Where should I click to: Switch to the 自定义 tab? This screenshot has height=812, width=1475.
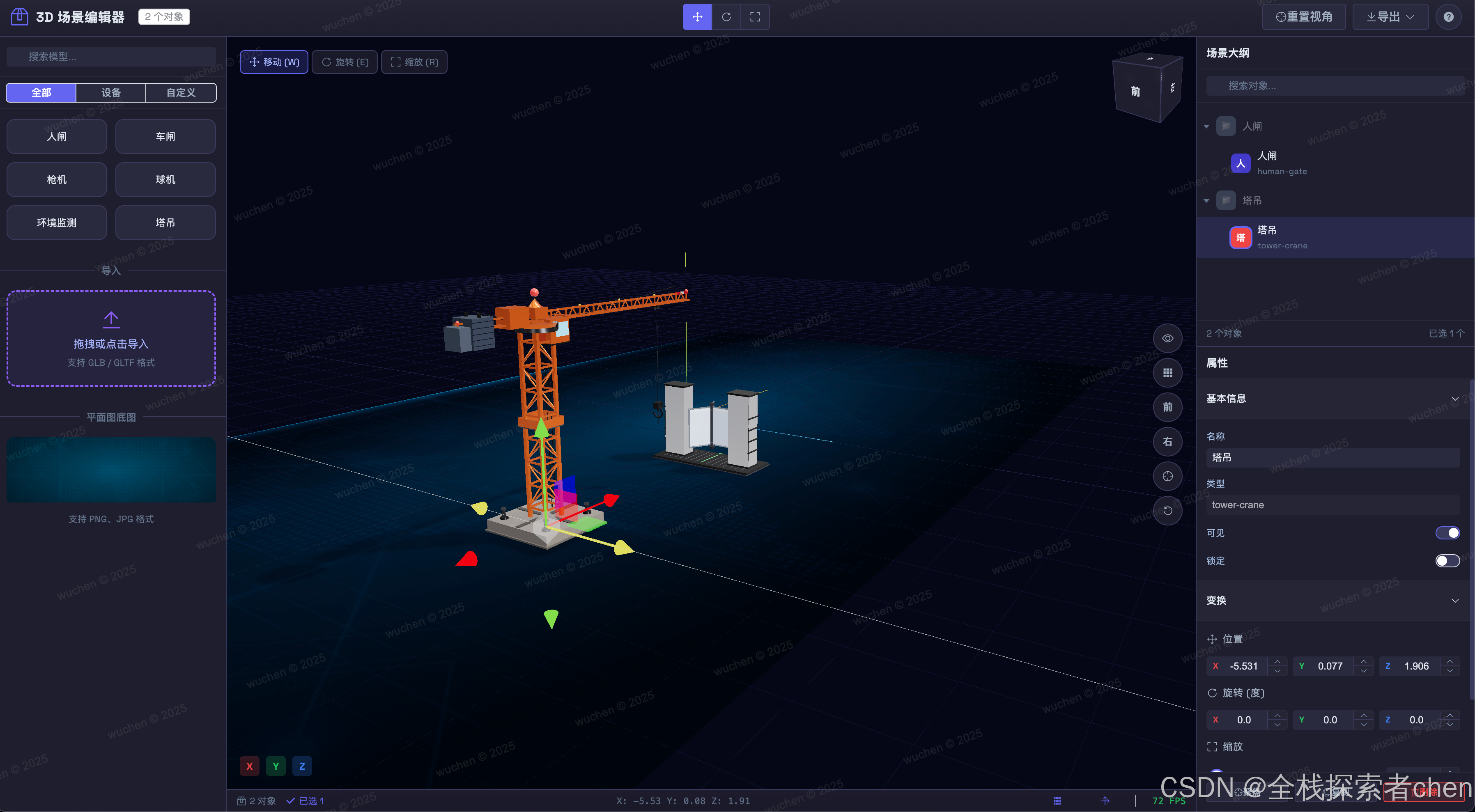click(181, 92)
